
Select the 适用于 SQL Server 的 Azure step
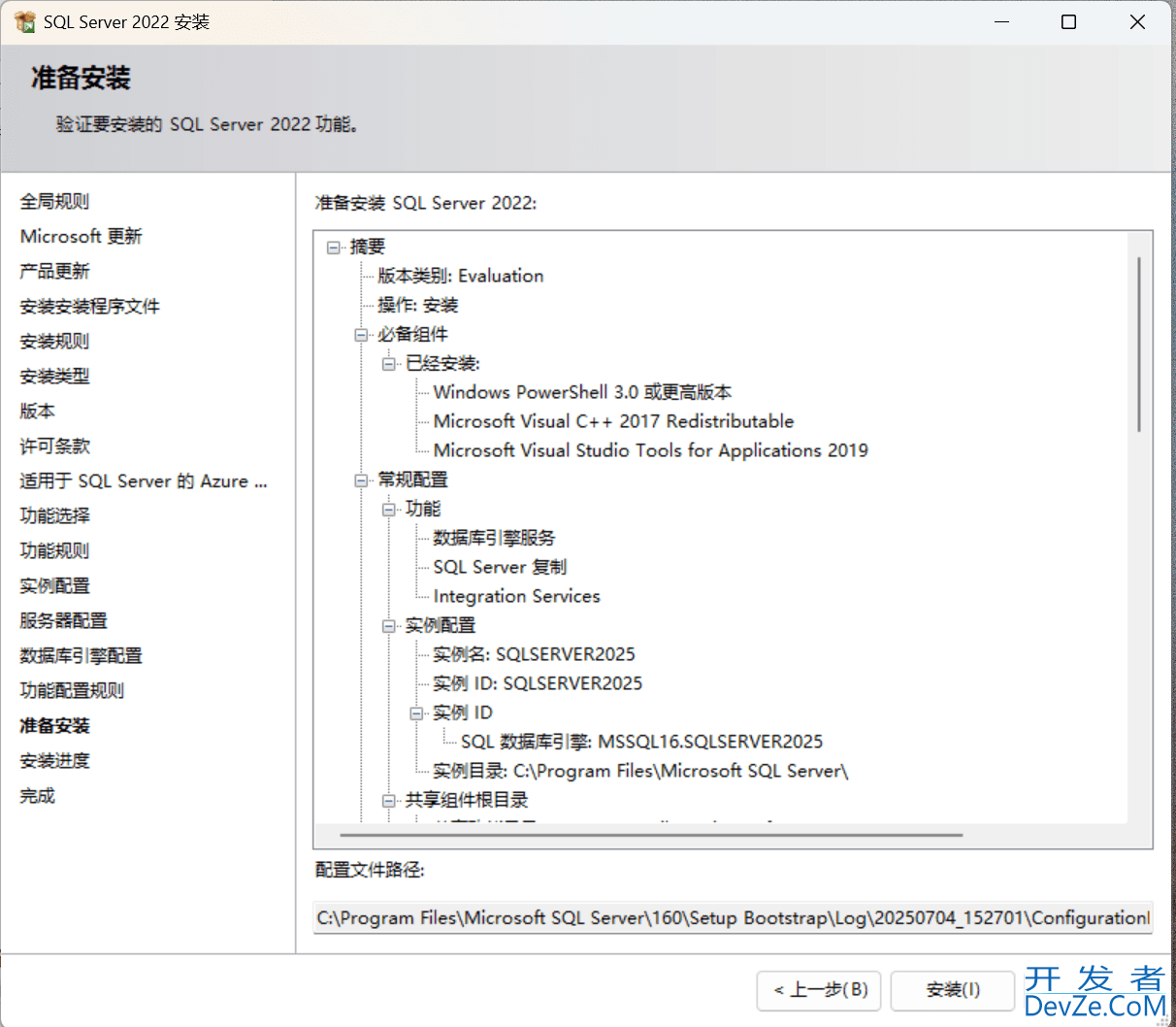144,480
